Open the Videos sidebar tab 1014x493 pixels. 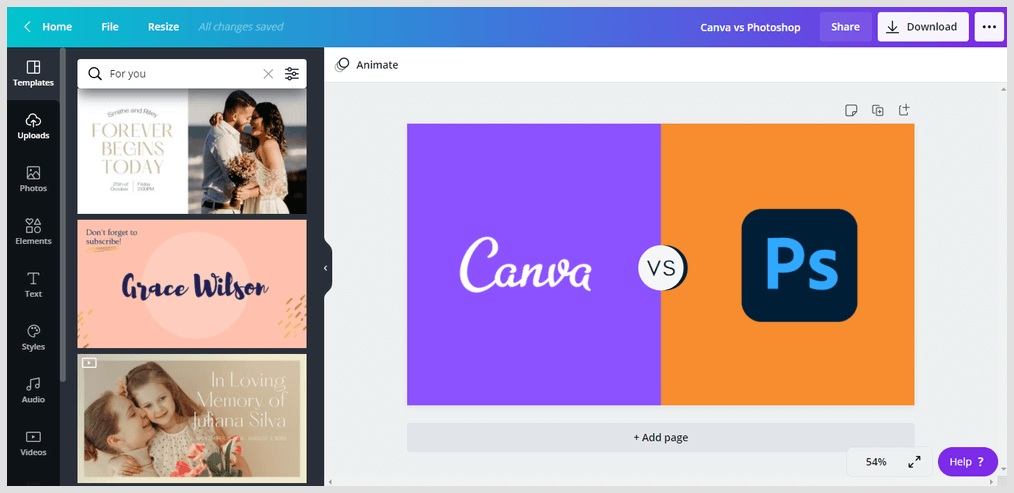(33, 443)
